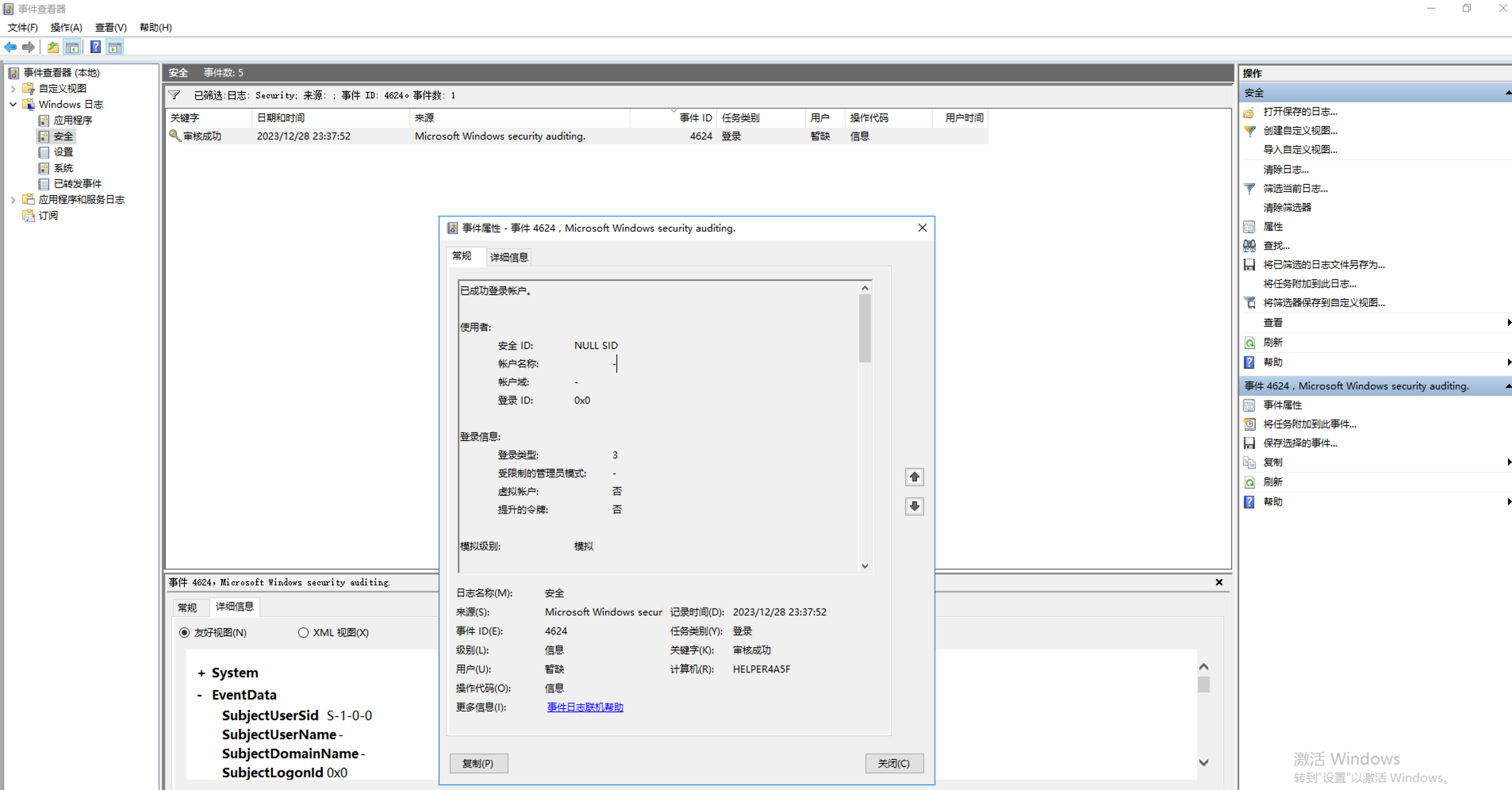
Task: Click the 复制(P) button
Action: 478,763
